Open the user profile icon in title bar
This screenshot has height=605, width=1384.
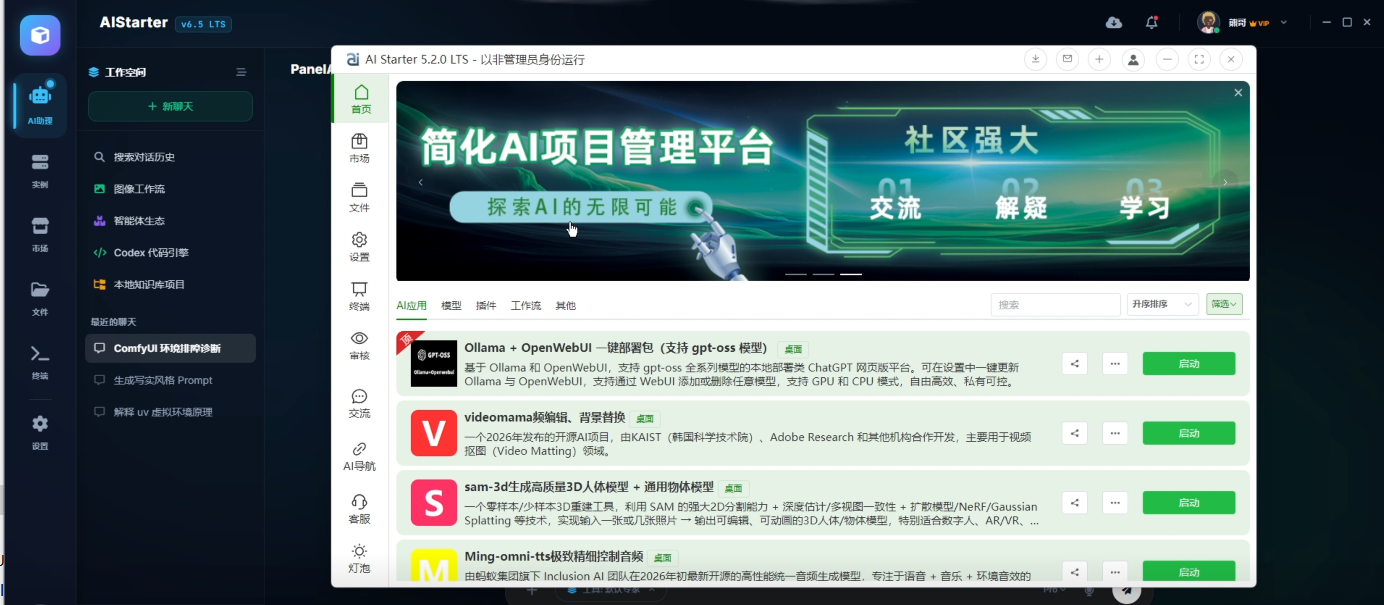(1133, 59)
